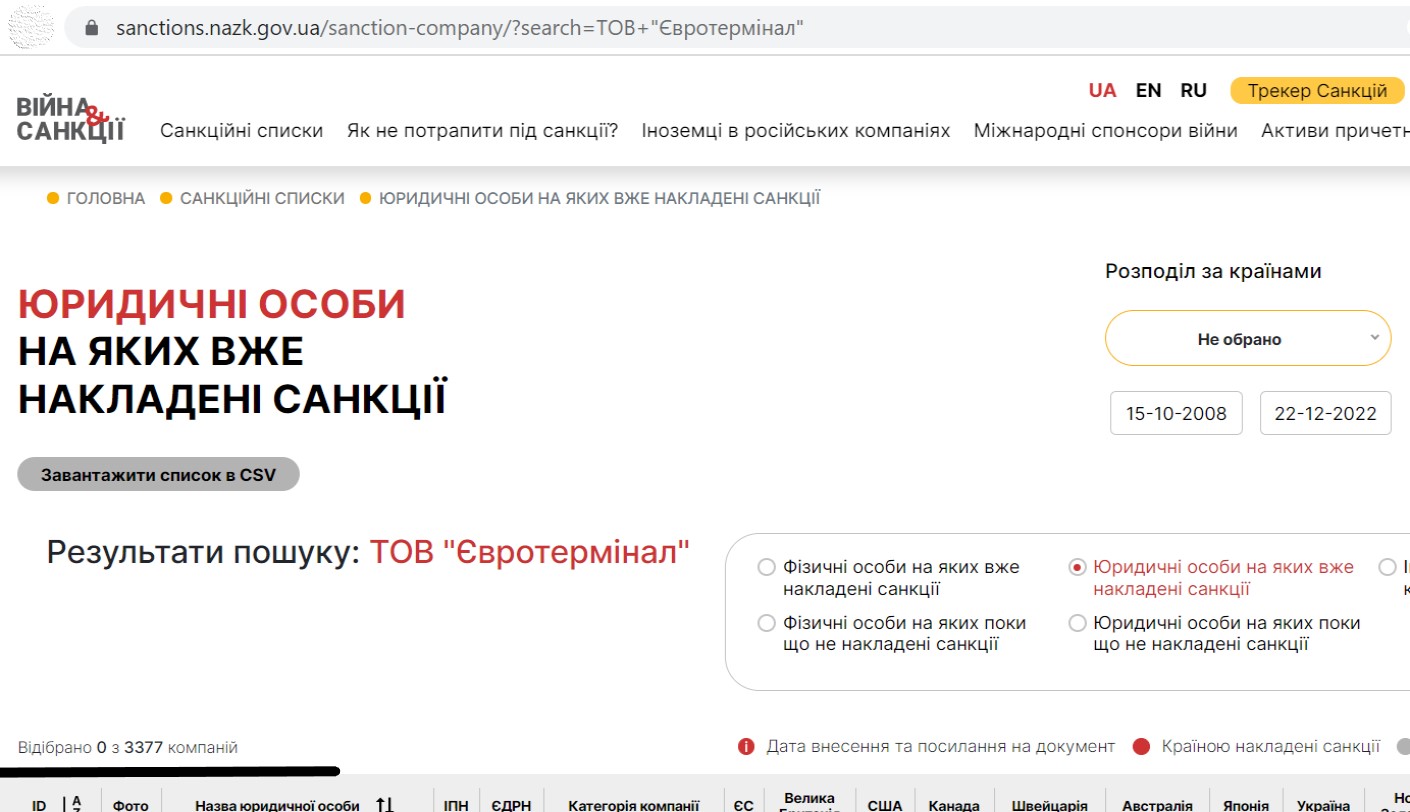The image size is (1410, 812).
Task: Click the profile avatar icon at top-left
Action: click(x=30, y=27)
